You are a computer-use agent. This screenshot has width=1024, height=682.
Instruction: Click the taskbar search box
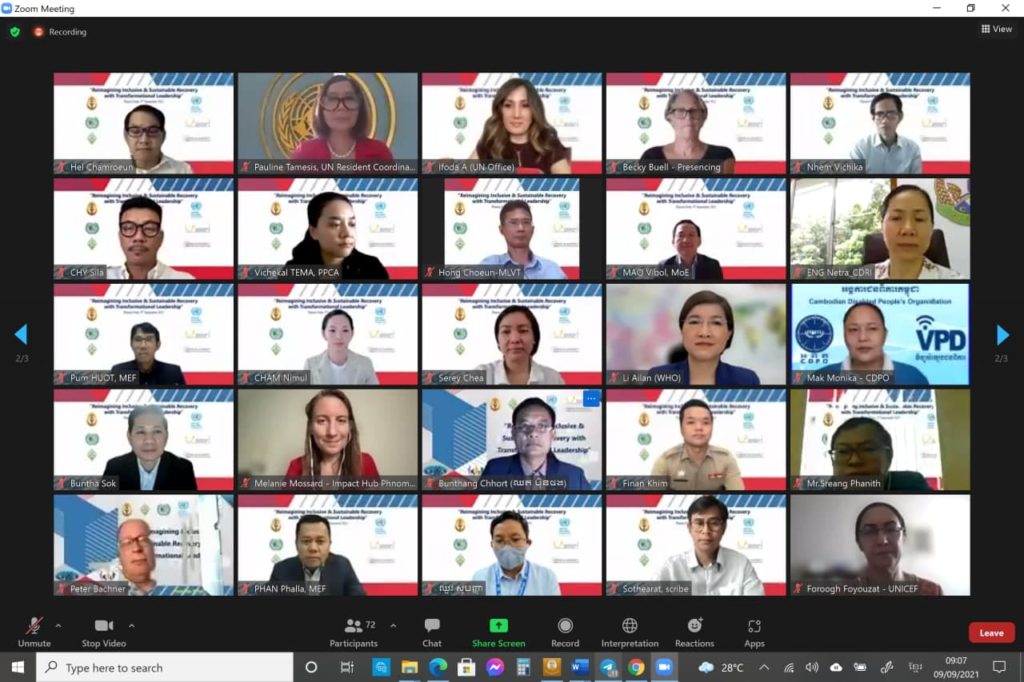[x=165, y=667]
